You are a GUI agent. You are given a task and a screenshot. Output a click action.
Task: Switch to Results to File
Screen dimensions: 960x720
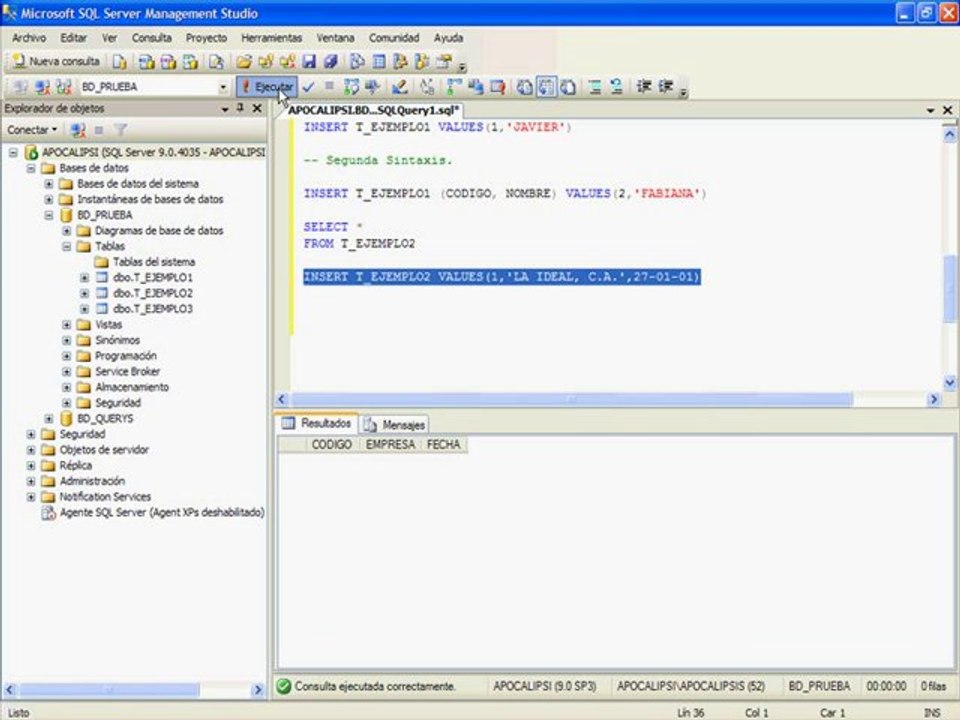[x=568, y=87]
